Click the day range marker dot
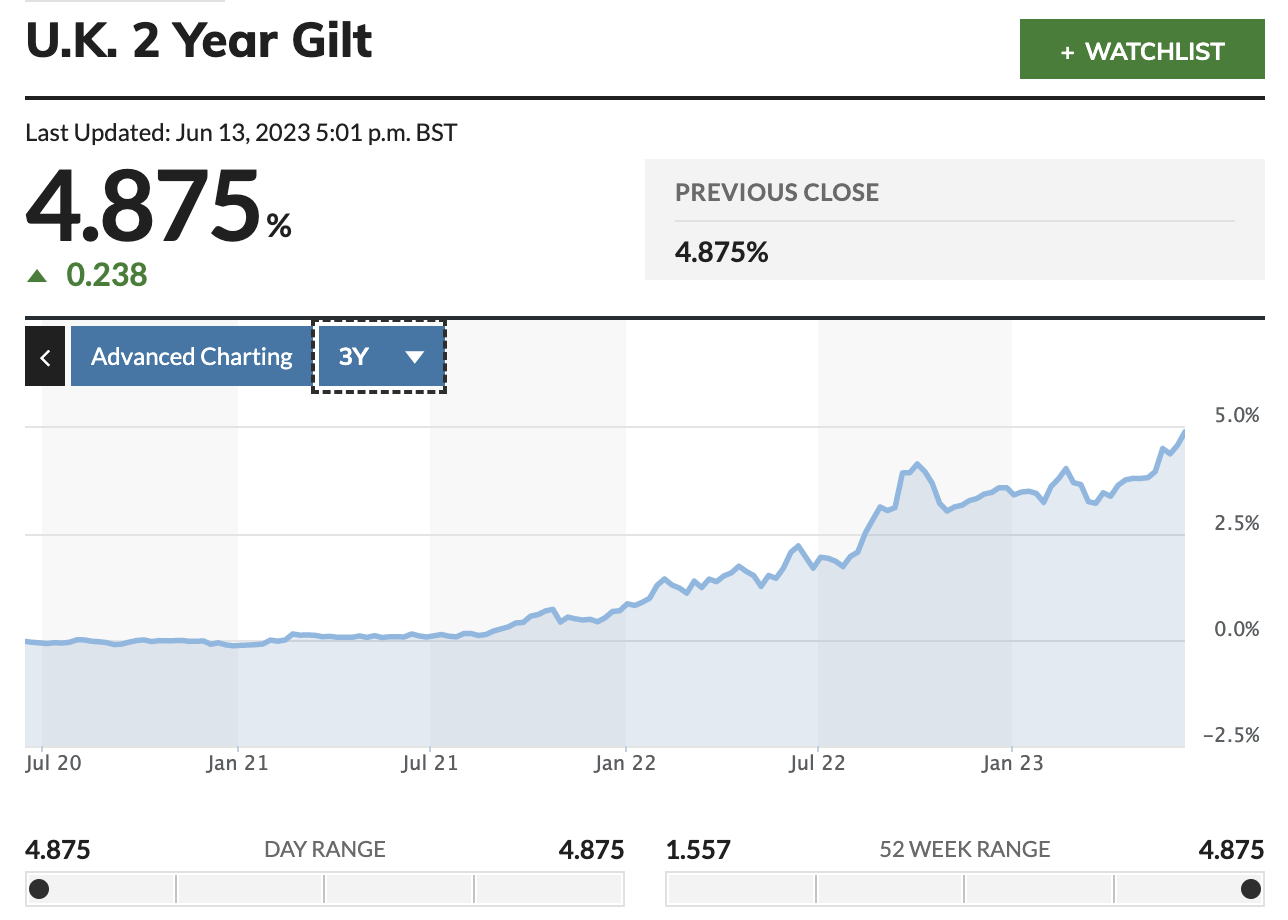 [39, 888]
